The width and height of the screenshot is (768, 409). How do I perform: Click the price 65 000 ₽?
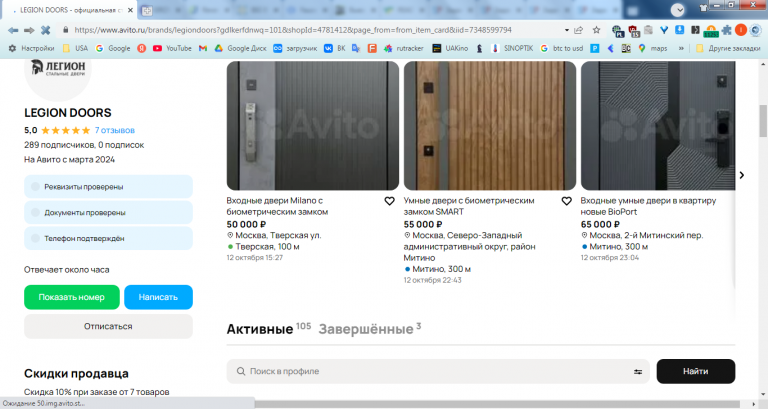point(600,224)
